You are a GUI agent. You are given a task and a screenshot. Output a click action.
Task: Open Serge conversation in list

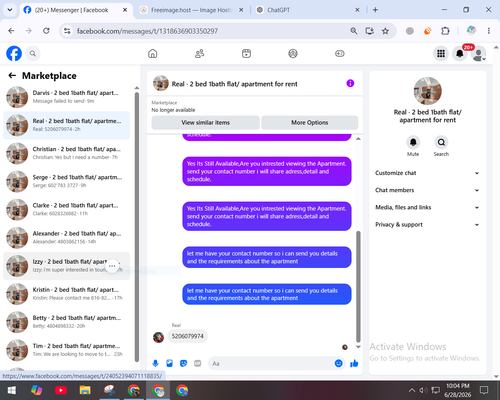coord(67,181)
